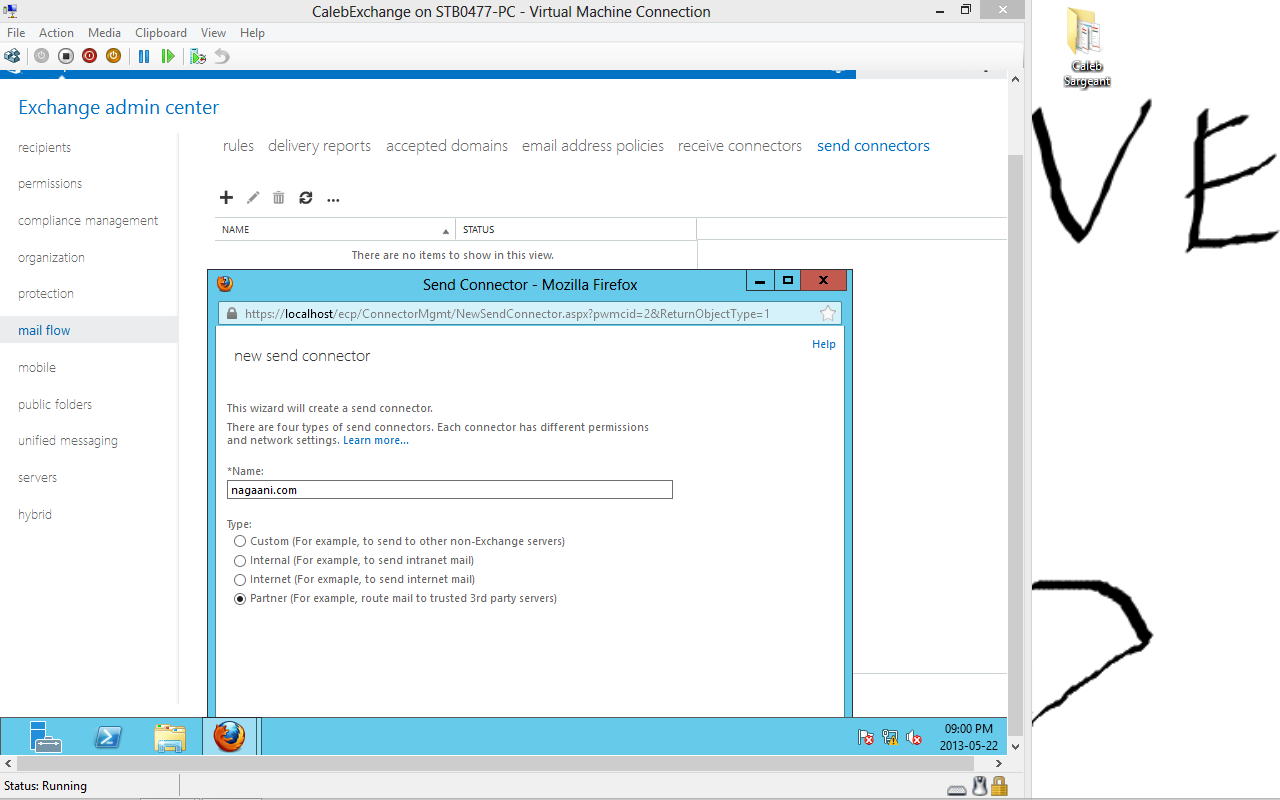
Task: Switch to the rules tab
Action: 239,146
